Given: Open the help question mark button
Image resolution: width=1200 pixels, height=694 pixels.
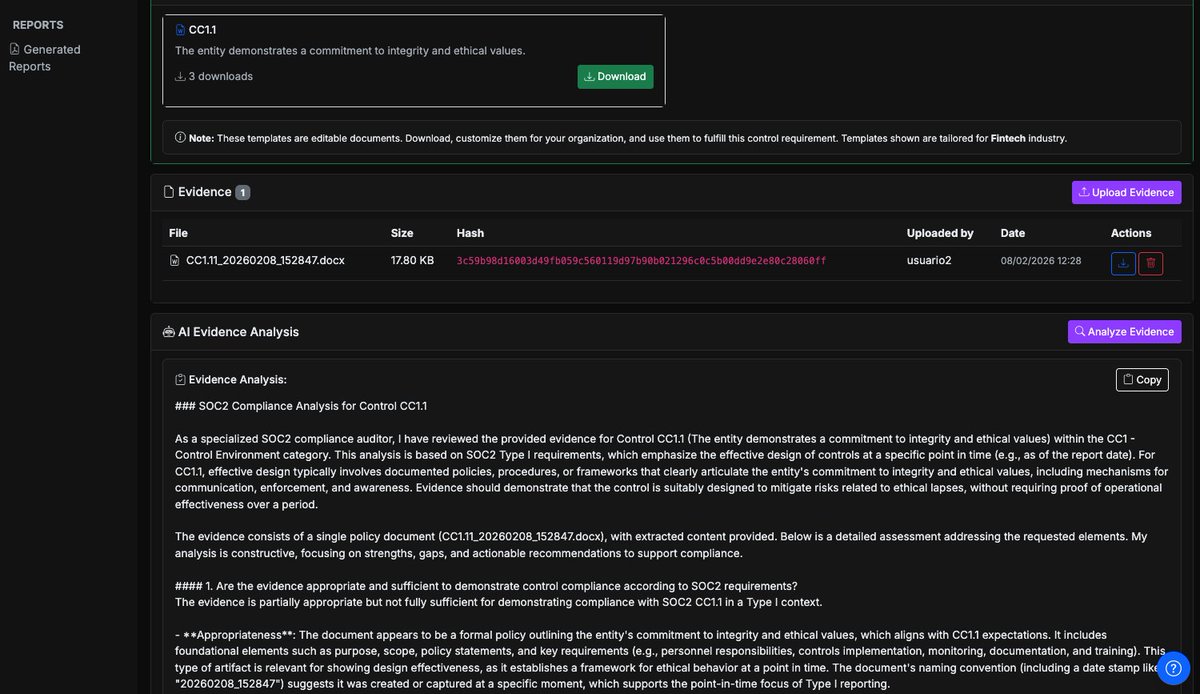Looking at the screenshot, I should pos(1174,669).
